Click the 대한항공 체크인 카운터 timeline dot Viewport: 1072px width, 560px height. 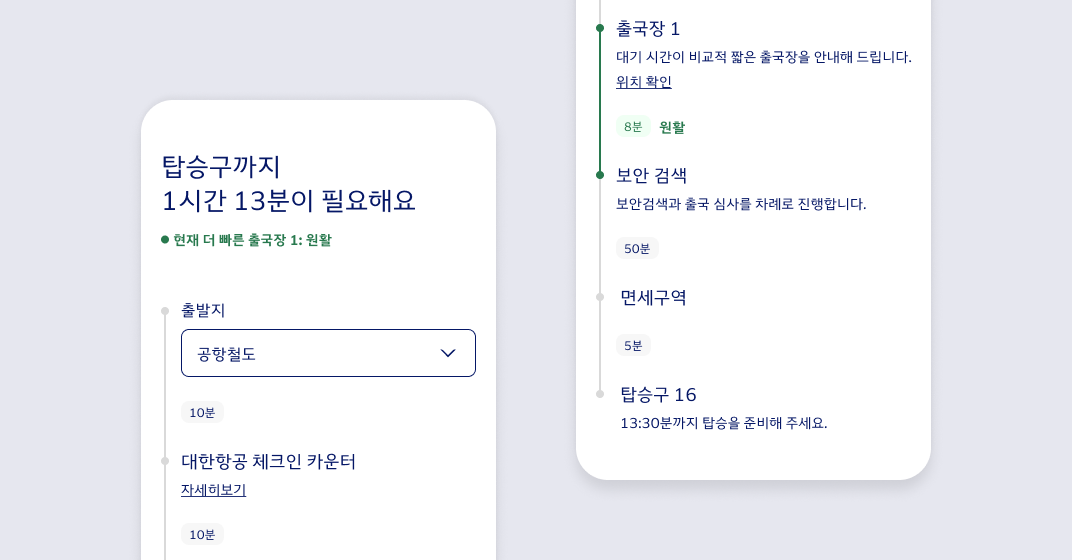pyautogui.click(x=165, y=461)
